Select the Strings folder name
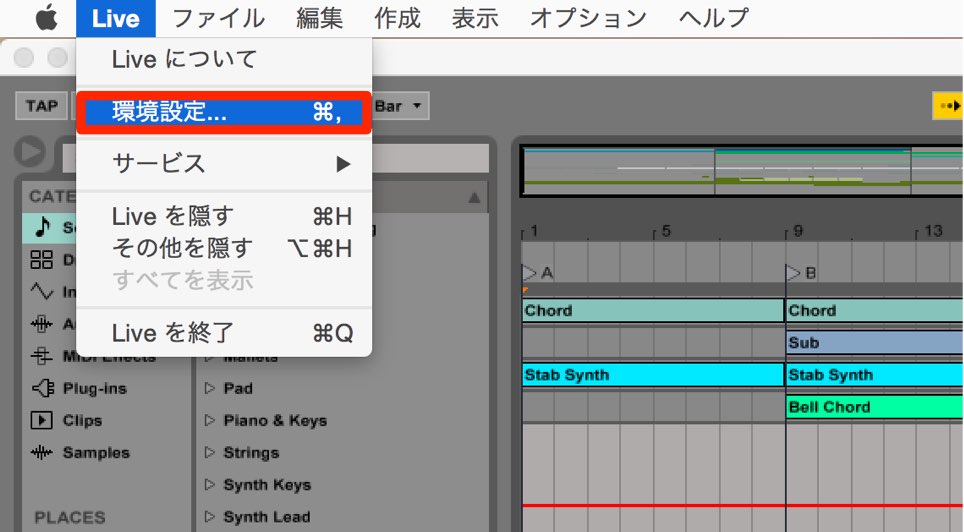The width and height of the screenshot is (964, 532). tap(251, 453)
